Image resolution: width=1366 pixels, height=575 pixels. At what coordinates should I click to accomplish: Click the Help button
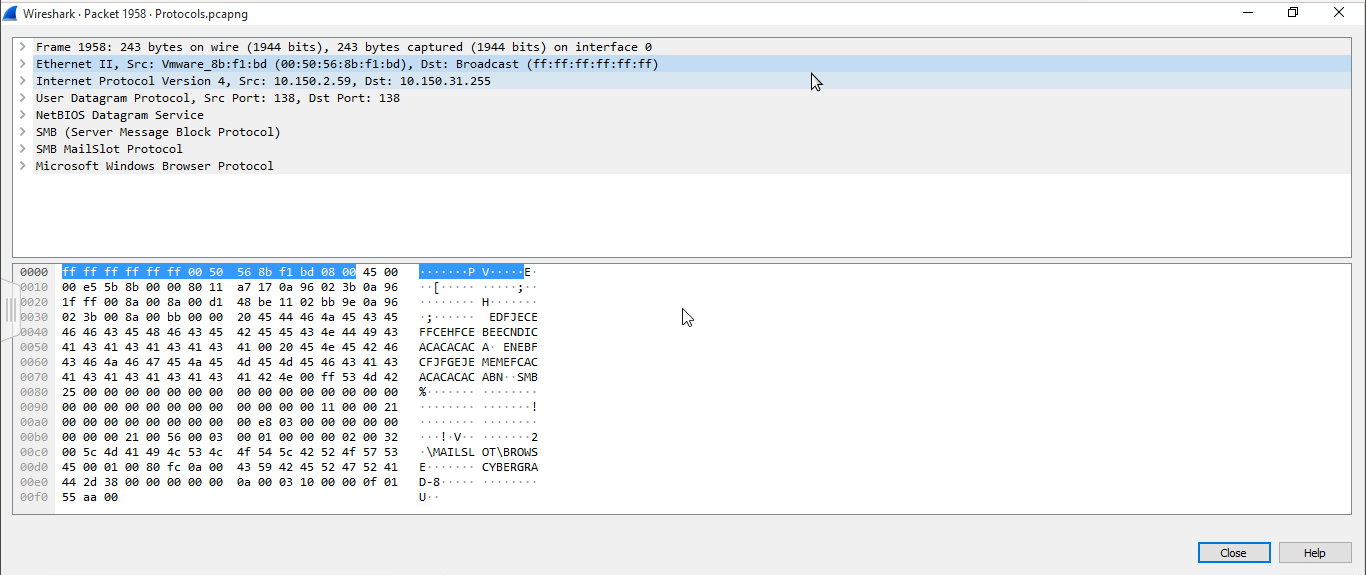(x=1314, y=553)
